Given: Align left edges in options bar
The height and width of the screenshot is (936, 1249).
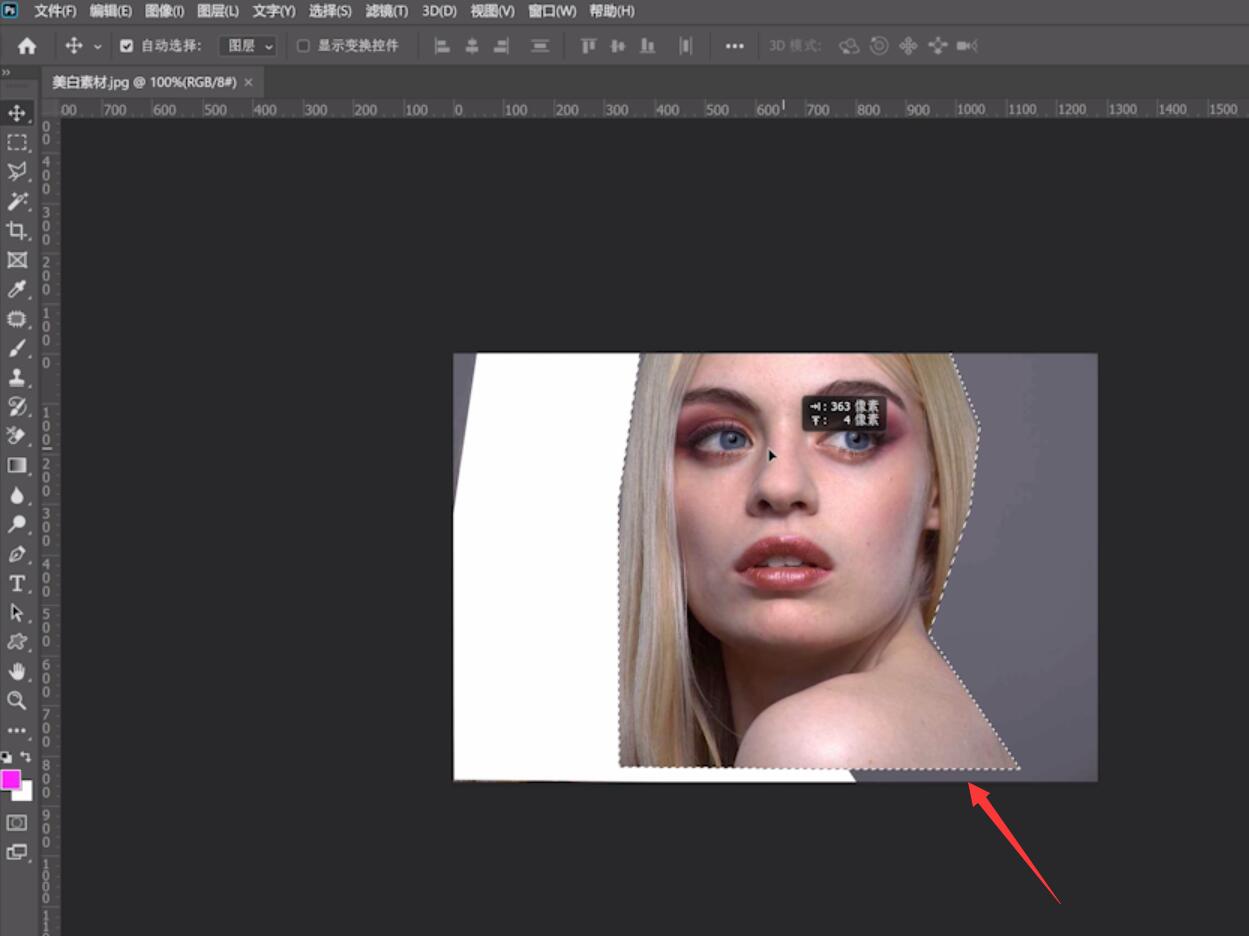Looking at the screenshot, I should pyautogui.click(x=442, y=46).
